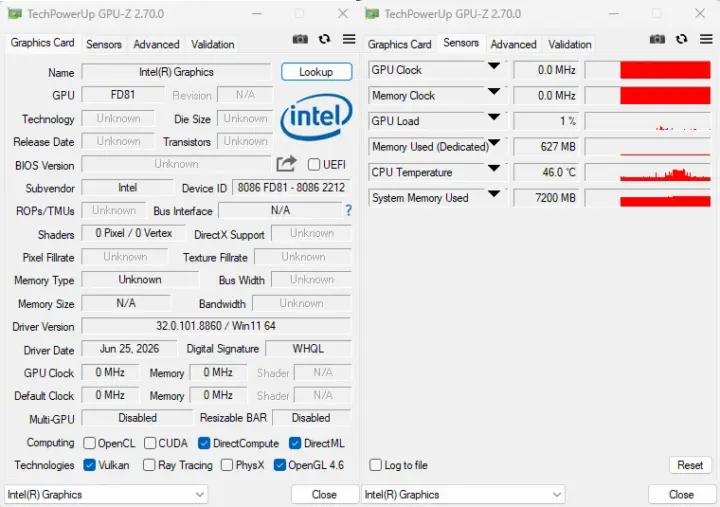Click Memory Clock red sensor graph
The width and height of the screenshot is (720, 507).
[x=648, y=96]
